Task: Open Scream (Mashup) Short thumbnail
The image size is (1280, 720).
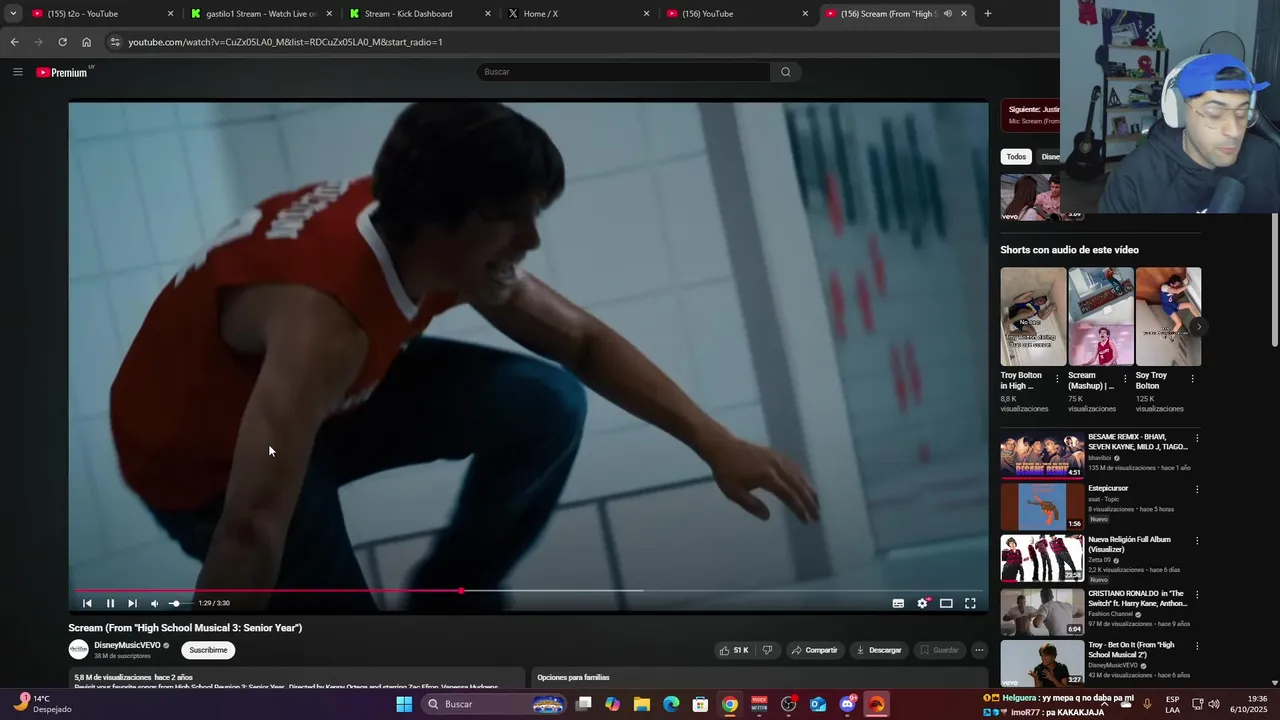Action: coord(1100,316)
